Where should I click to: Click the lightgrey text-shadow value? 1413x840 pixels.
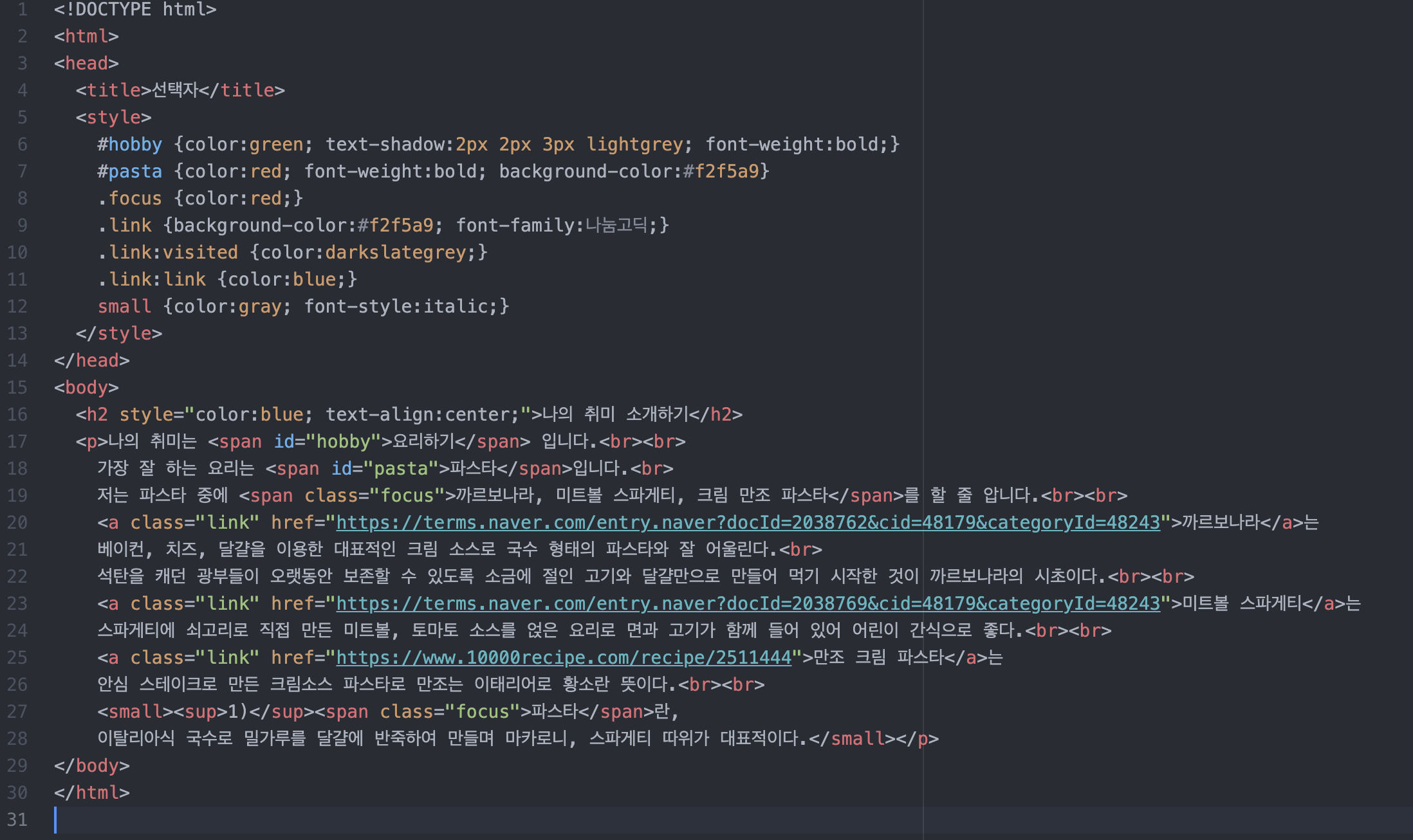pyautogui.click(x=634, y=144)
